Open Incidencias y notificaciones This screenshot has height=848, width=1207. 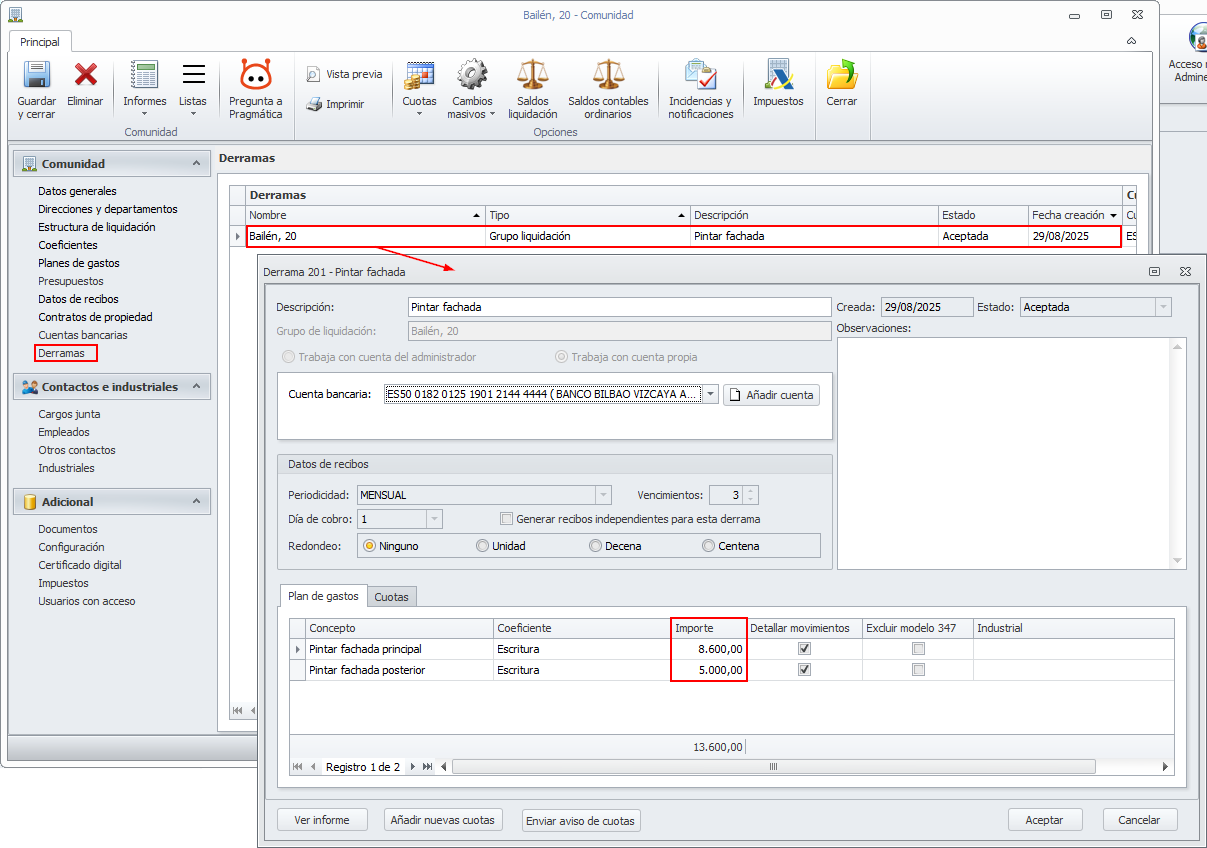click(700, 76)
